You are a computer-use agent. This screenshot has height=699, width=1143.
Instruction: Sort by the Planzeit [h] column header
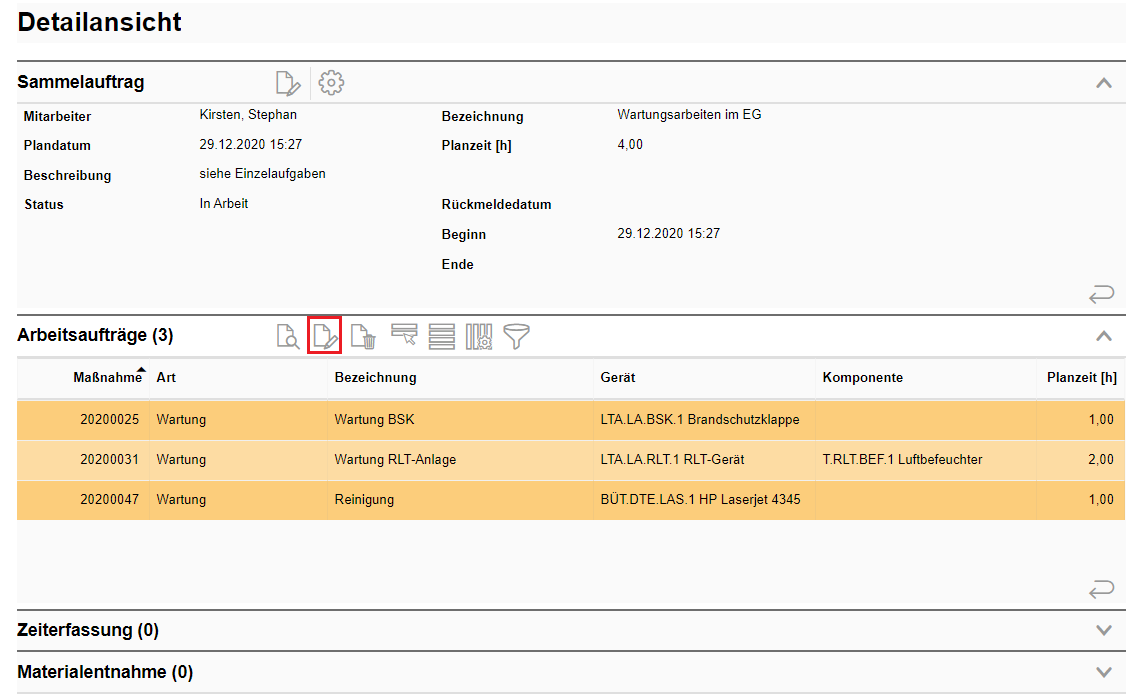click(x=1081, y=378)
